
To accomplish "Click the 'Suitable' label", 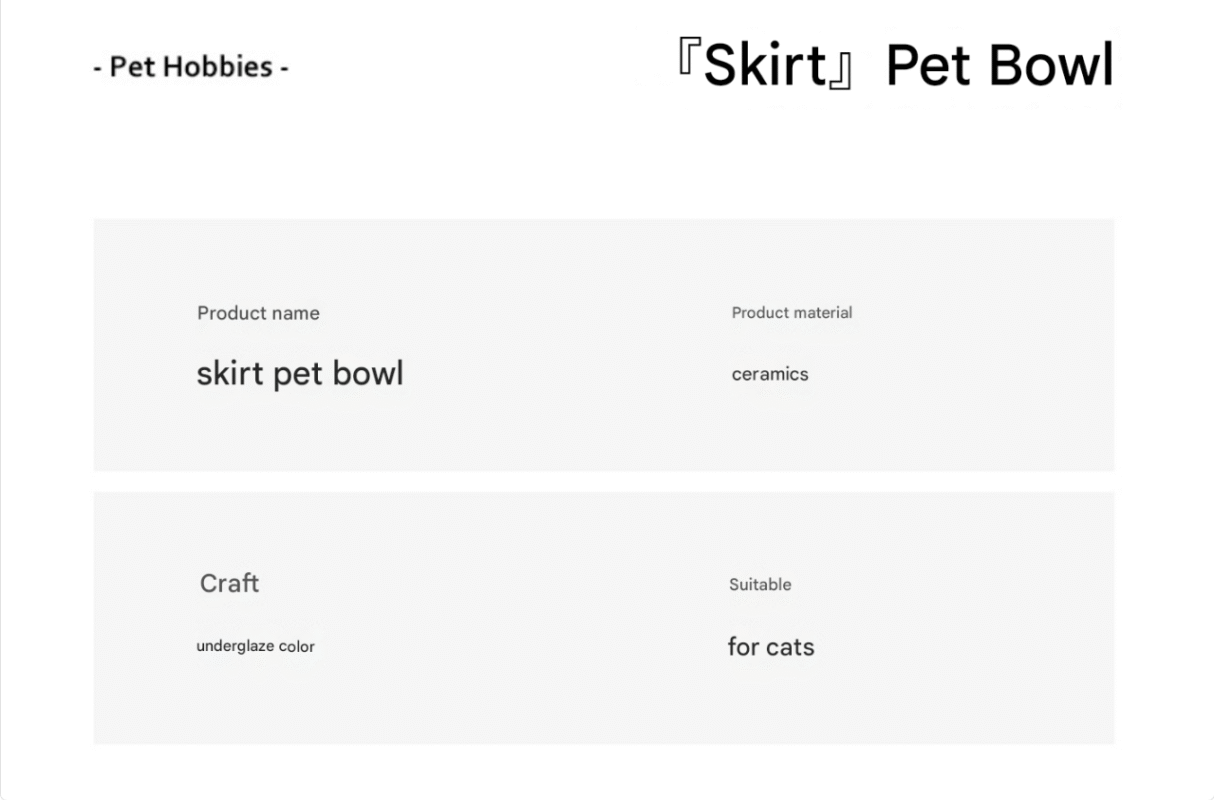I will [x=760, y=585].
